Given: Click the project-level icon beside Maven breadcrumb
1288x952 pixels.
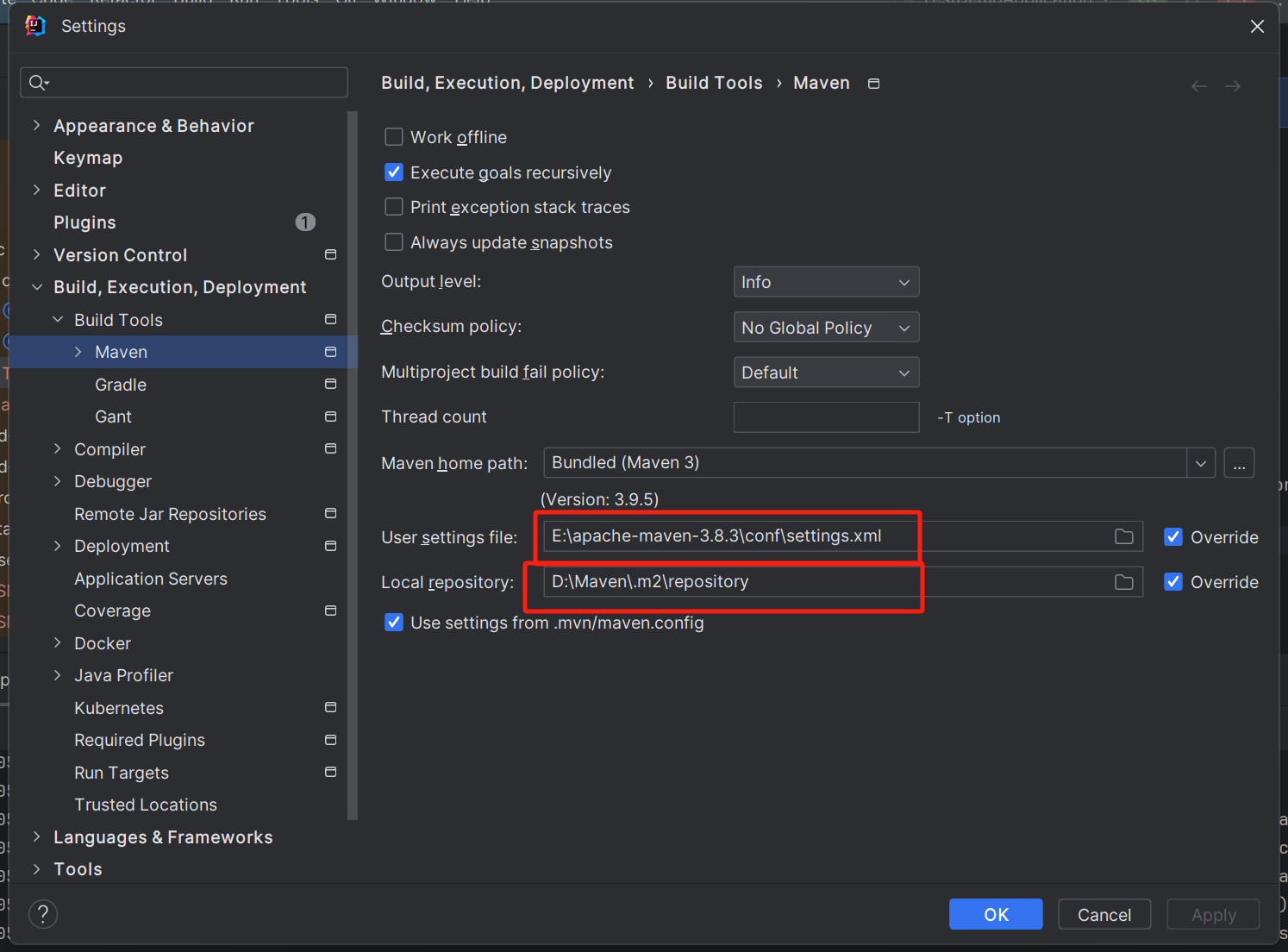Looking at the screenshot, I should click(873, 84).
